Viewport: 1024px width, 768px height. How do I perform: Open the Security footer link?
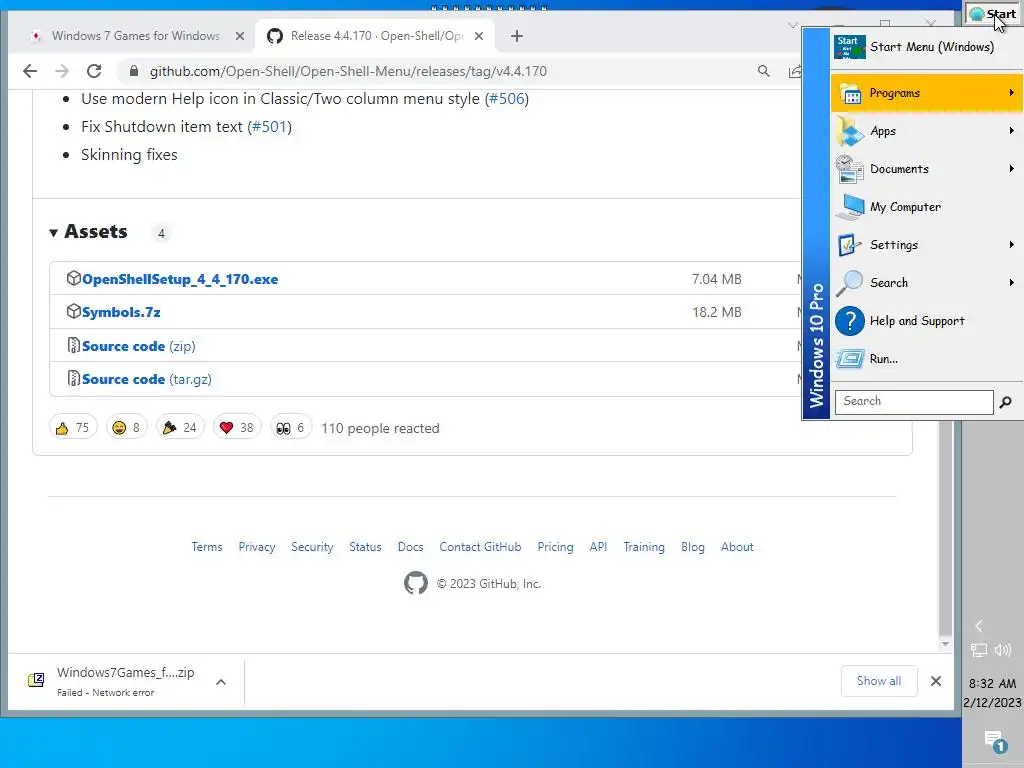tap(312, 547)
